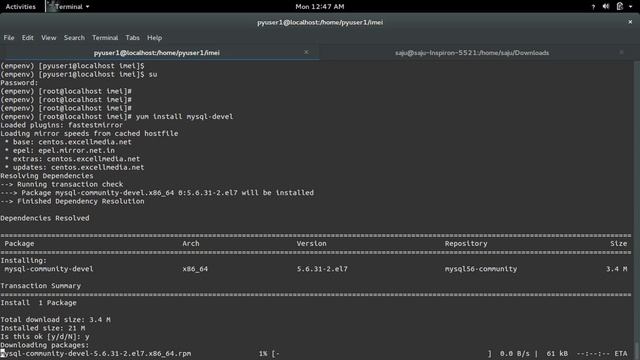
Task: Select the pyuser1@localhost imei tab
Action: (157, 53)
